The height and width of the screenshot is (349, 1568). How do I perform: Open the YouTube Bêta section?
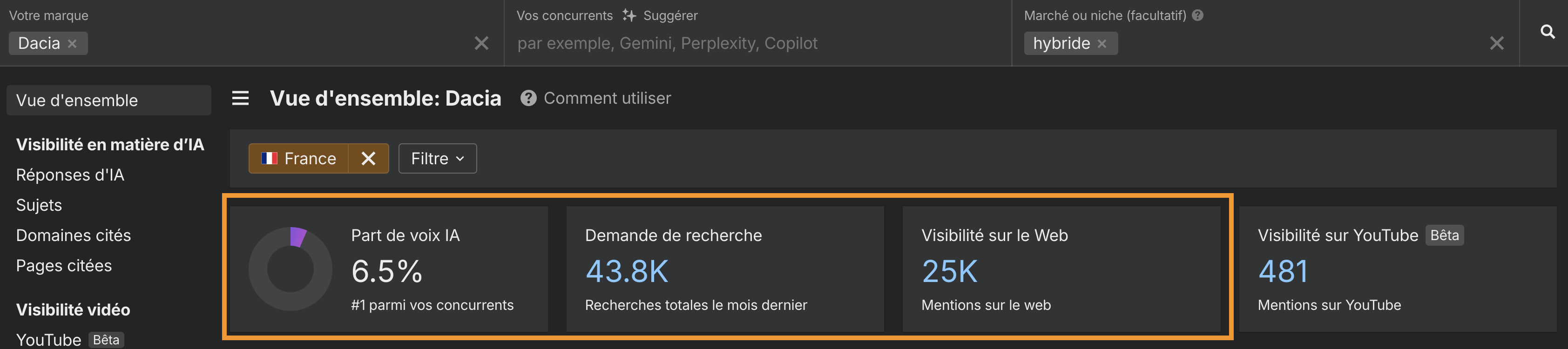(49, 339)
